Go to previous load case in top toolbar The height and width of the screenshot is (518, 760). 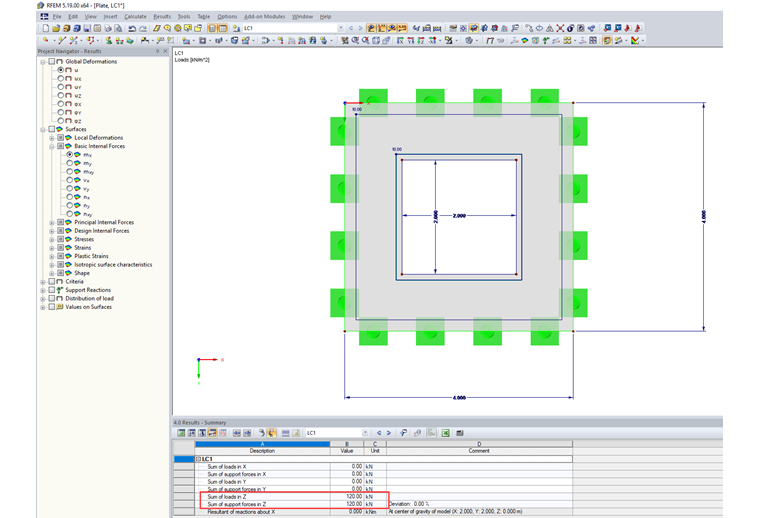(x=351, y=28)
